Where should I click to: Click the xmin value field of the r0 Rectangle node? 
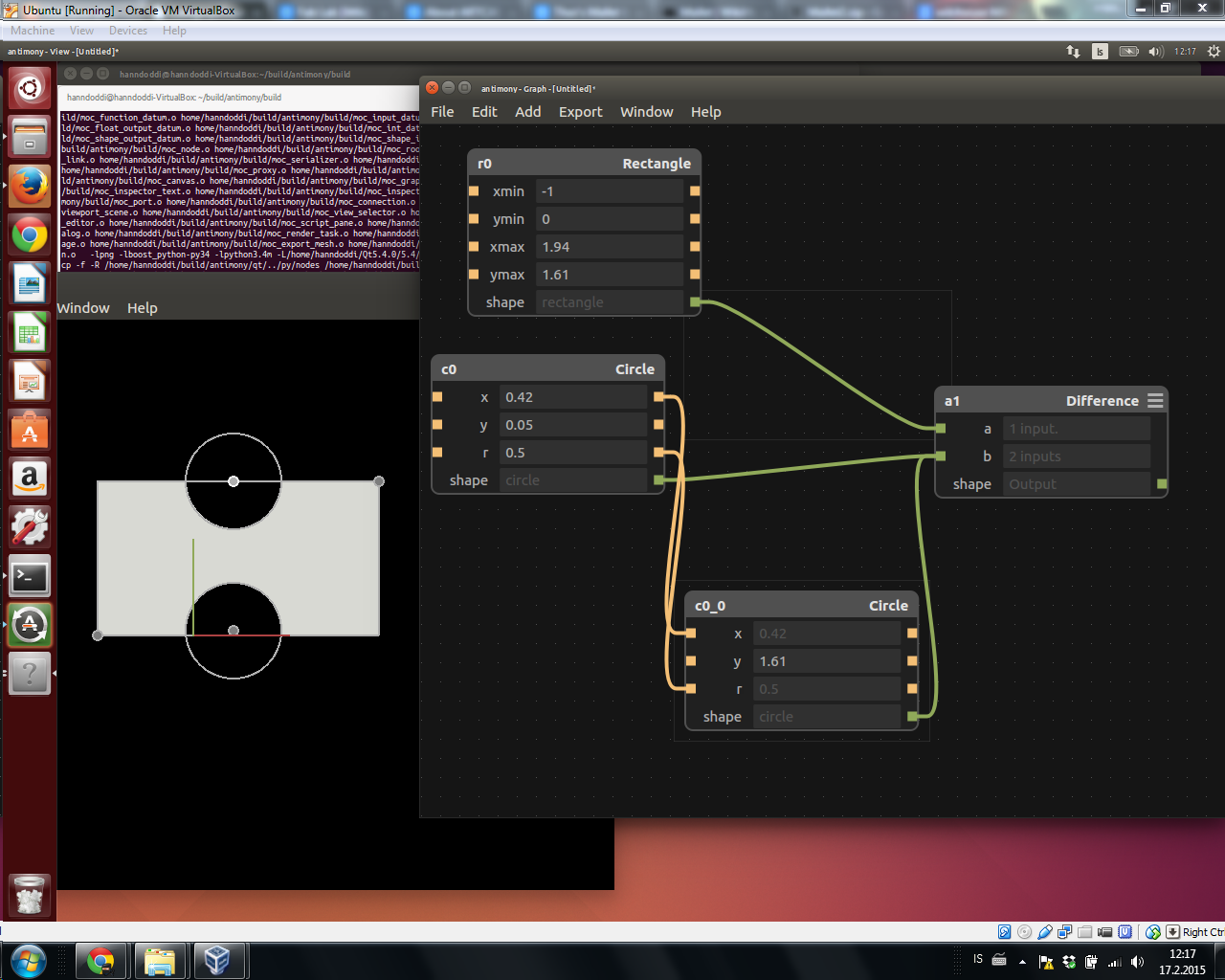coord(609,191)
